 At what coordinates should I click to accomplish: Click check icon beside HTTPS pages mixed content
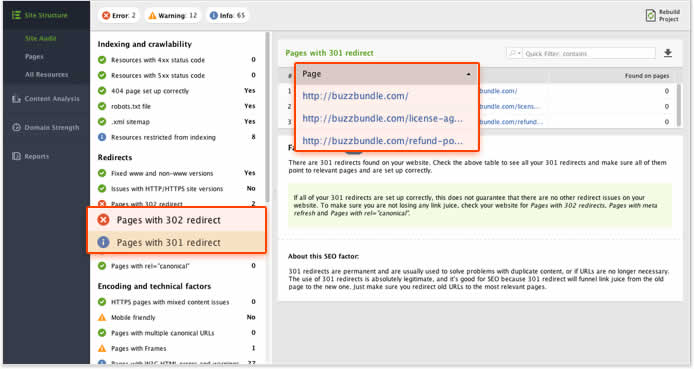click(x=102, y=302)
